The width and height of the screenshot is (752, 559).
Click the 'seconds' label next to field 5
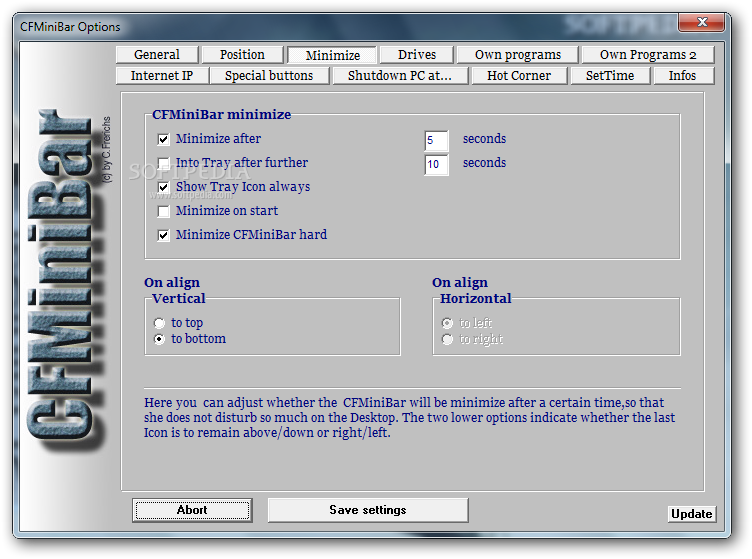coord(484,139)
